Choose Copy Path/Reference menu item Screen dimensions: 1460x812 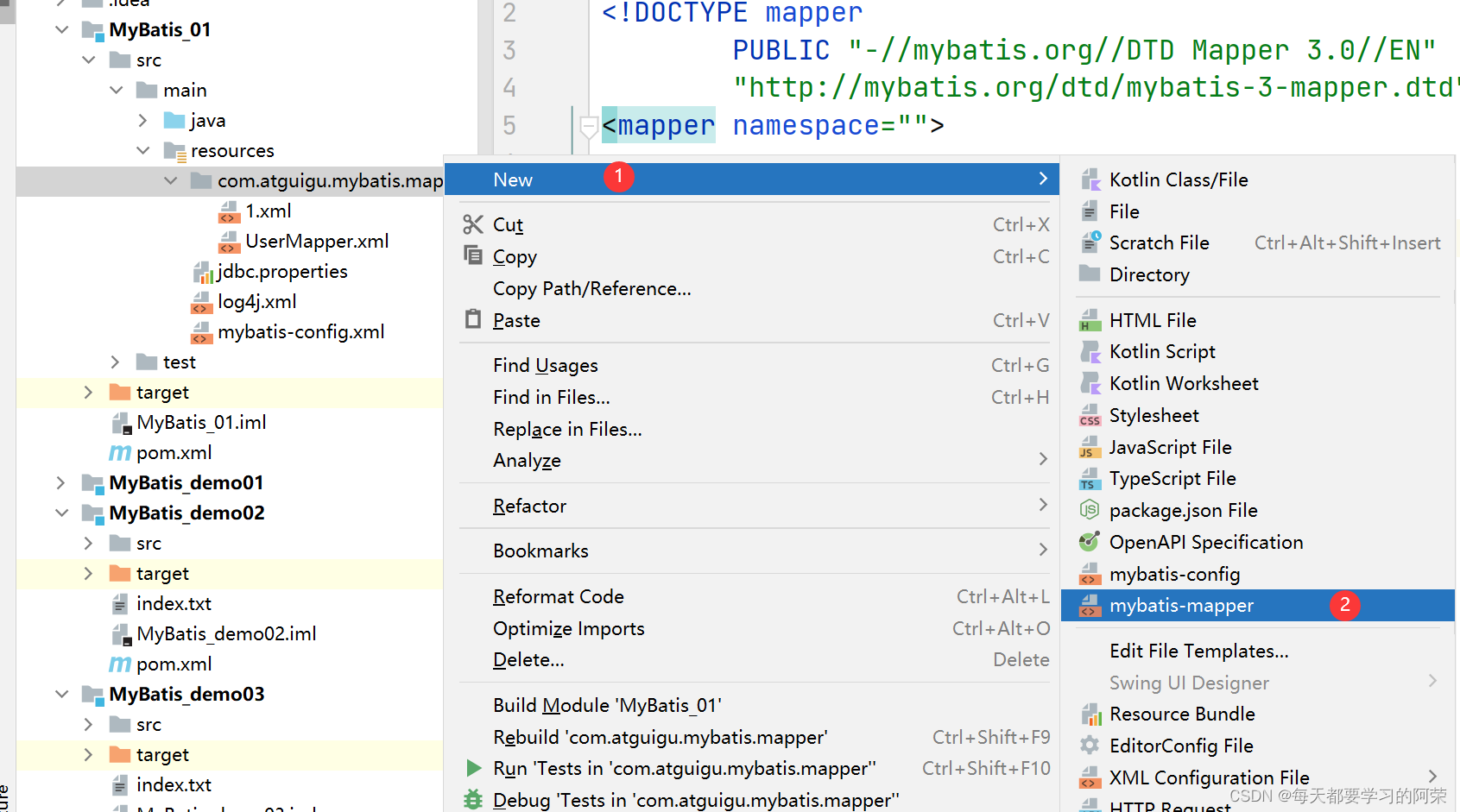click(751, 288)
